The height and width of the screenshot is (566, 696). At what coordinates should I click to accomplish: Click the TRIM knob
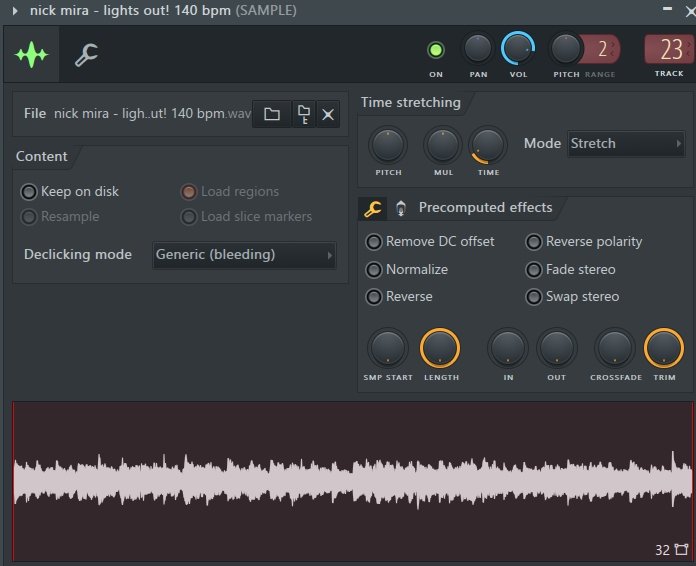click(x=664, y=348)
